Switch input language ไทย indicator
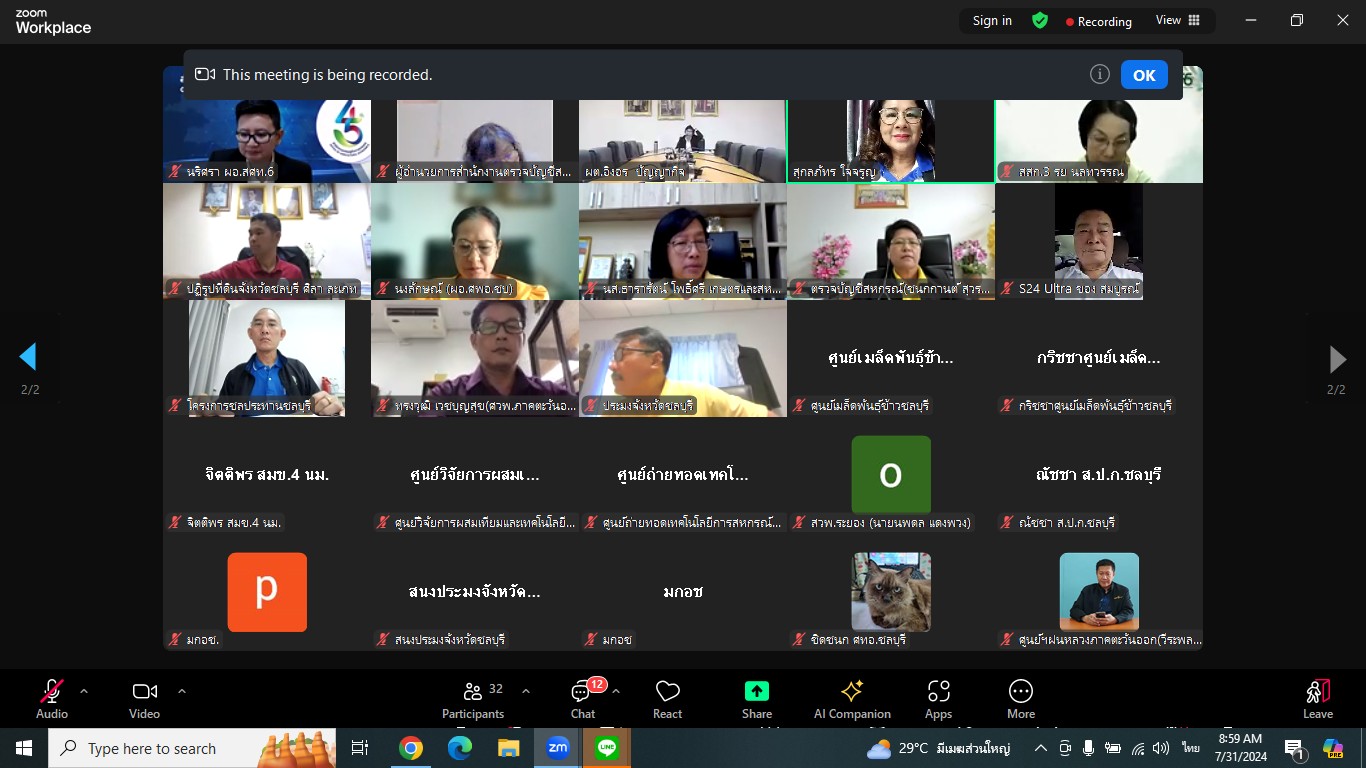 coord(1190,748)
